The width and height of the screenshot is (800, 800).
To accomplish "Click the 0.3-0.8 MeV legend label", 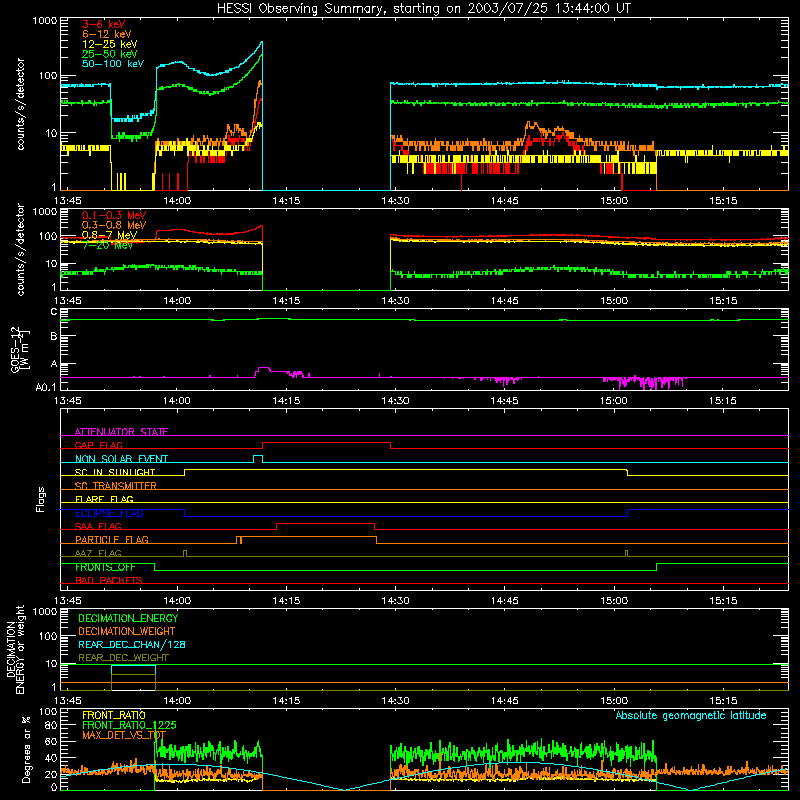I will (113, 225).
